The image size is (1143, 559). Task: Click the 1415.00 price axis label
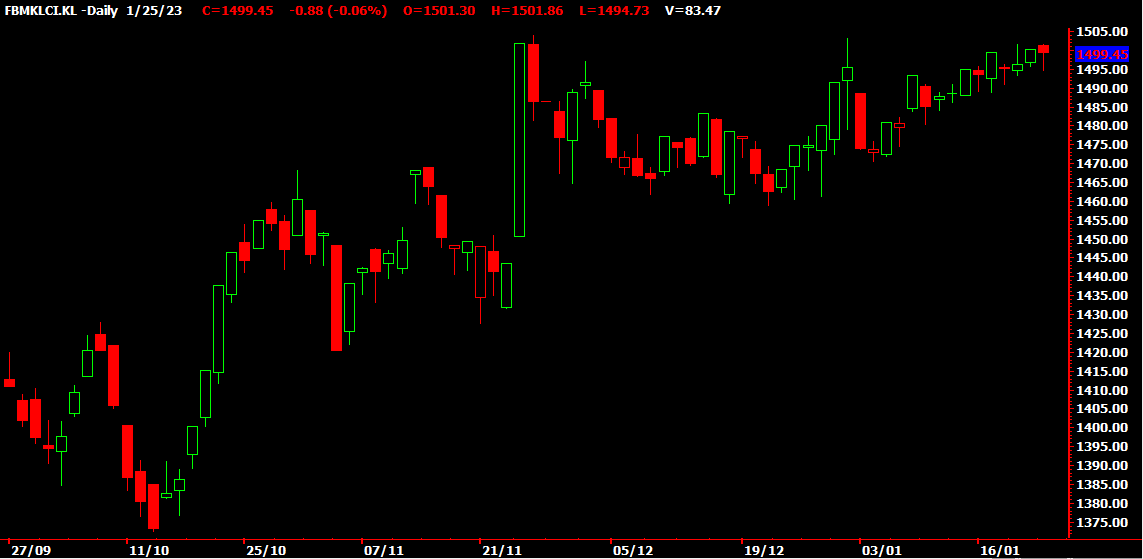coord(1103,372)
